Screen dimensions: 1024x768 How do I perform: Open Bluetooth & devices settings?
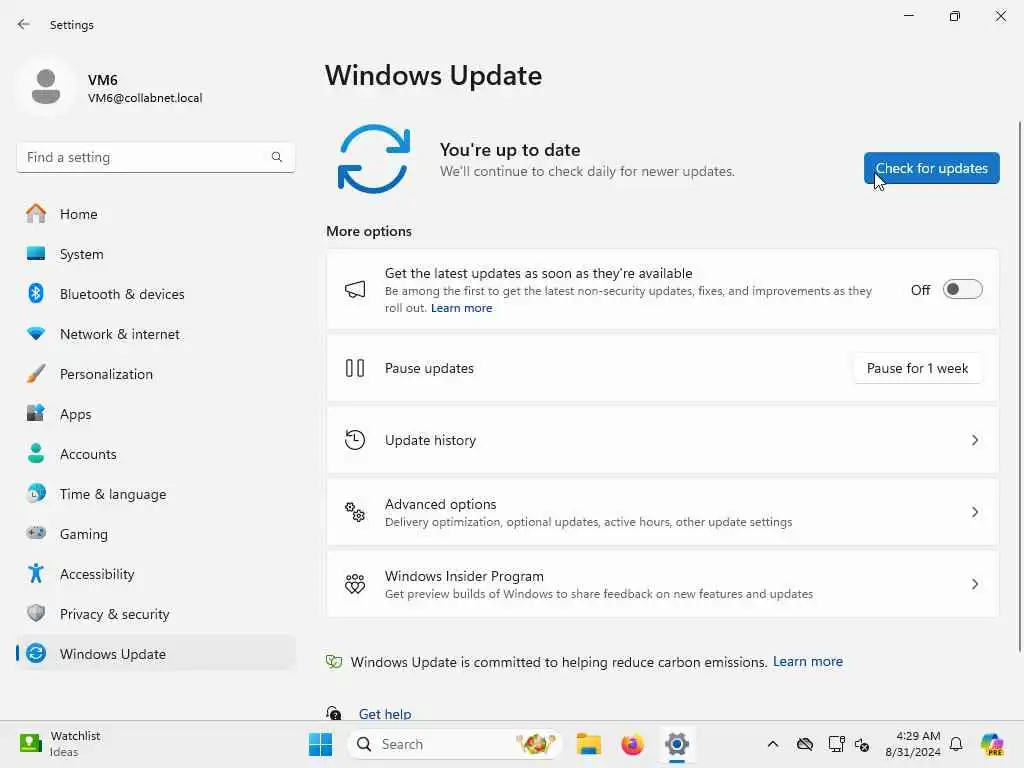155,294
